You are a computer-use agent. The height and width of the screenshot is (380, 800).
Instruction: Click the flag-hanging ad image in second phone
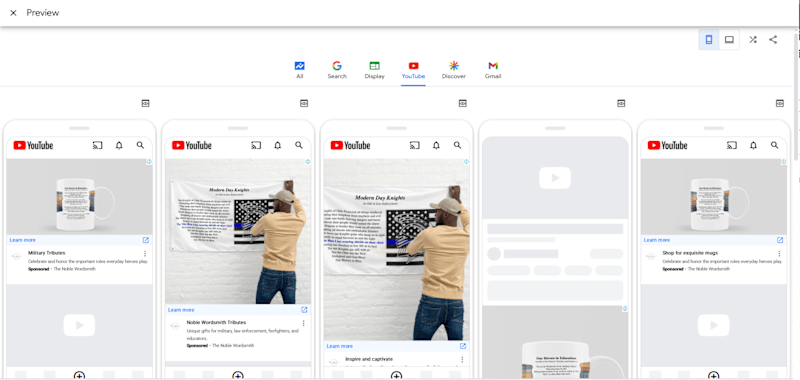pyautogui.click(x=238, y=232)
